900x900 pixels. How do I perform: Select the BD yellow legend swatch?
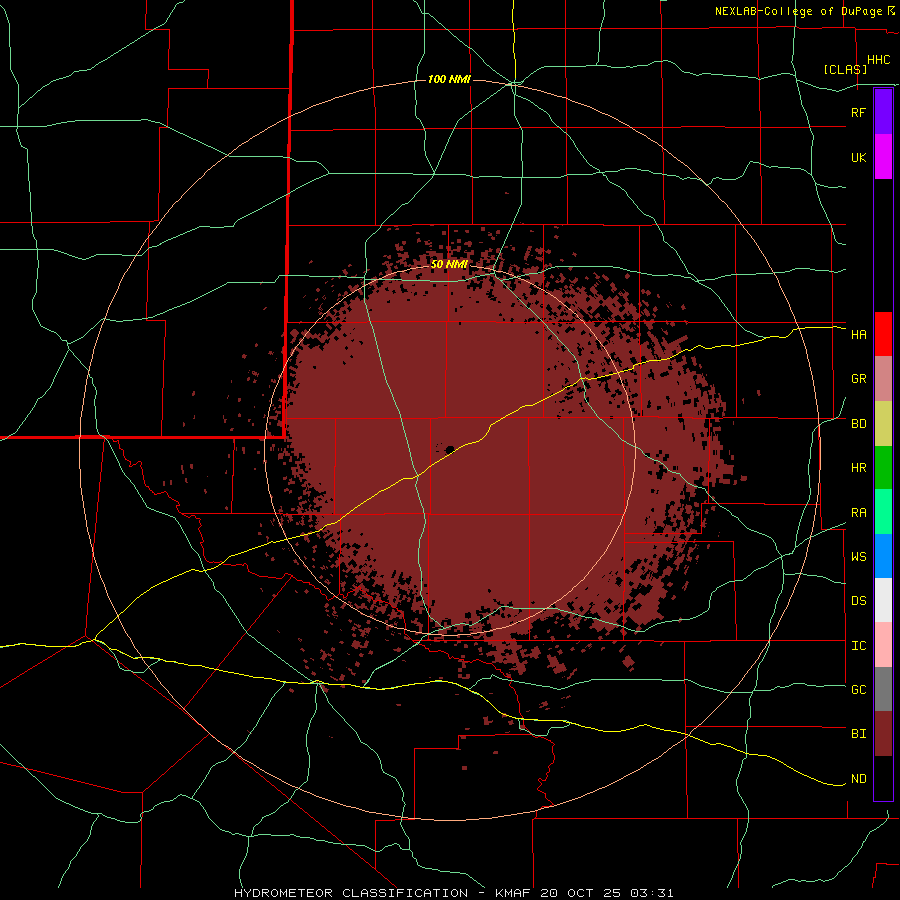883,423
